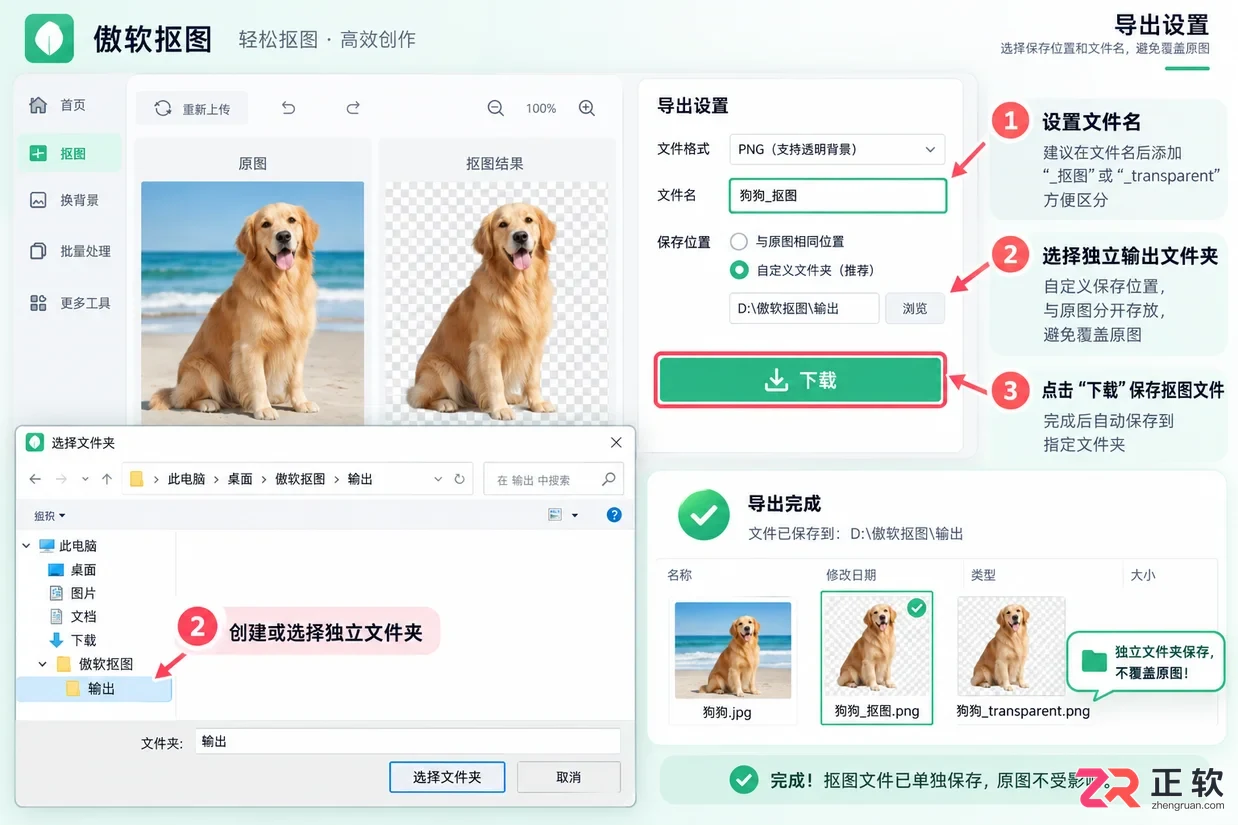Click the 重新上传 refresh icon button
This screenshot has height=825, width=1238.
click(192, 108)
